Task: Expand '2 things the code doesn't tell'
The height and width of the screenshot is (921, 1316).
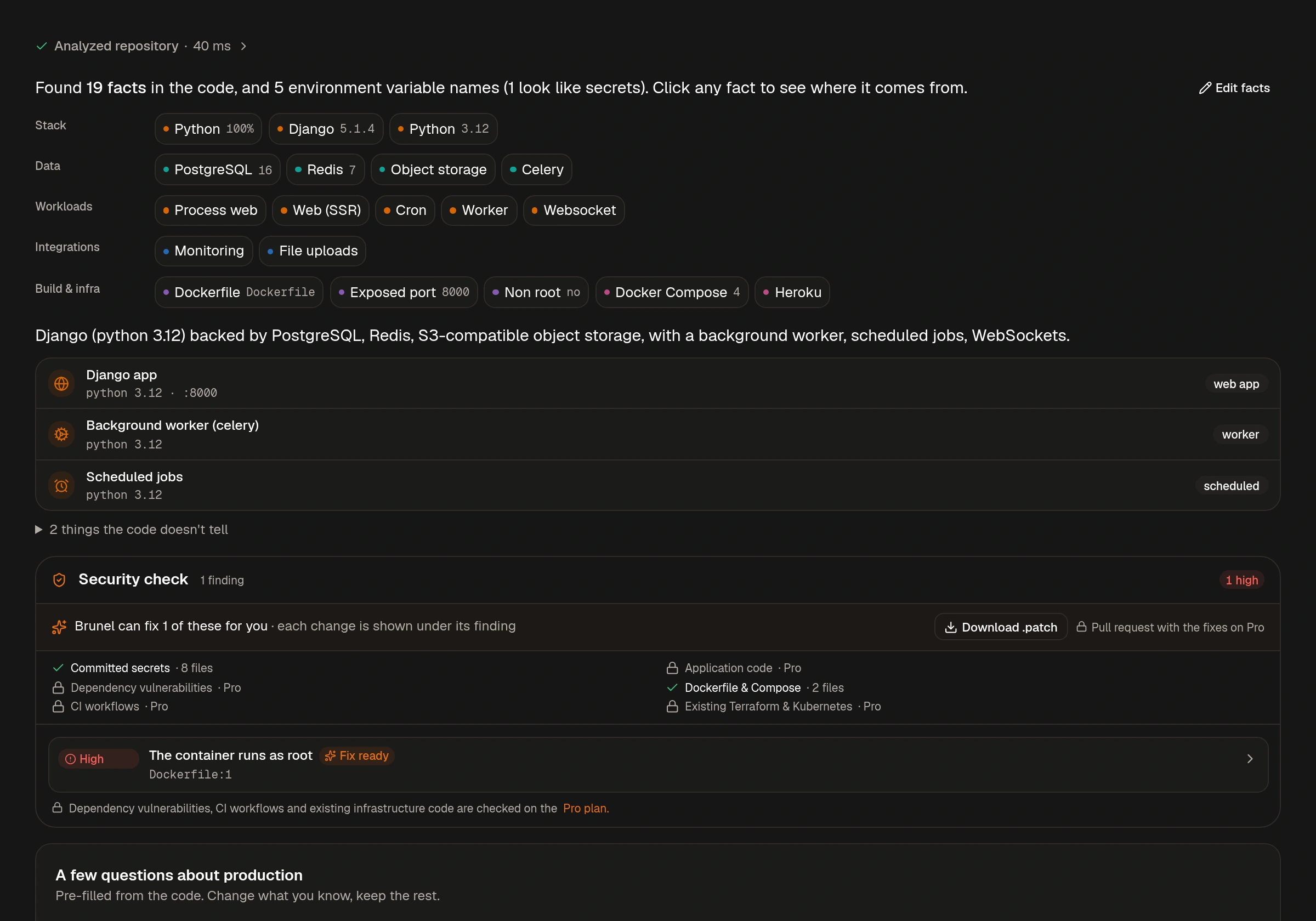Action: pyautogui.click(x=132, y=530)
